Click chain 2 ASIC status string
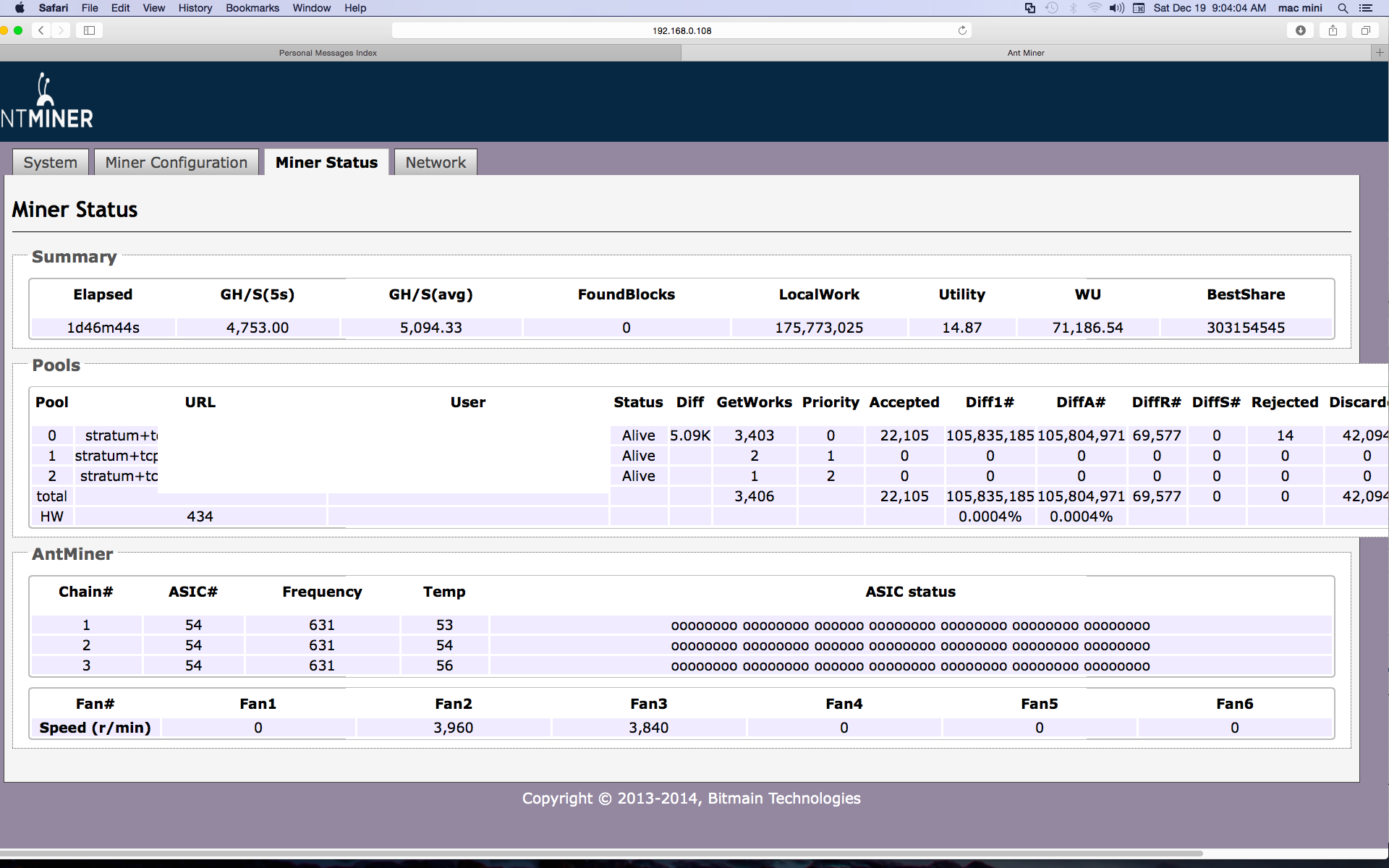1389x868 pixels. pyautogui.click(x=910, y=646)
